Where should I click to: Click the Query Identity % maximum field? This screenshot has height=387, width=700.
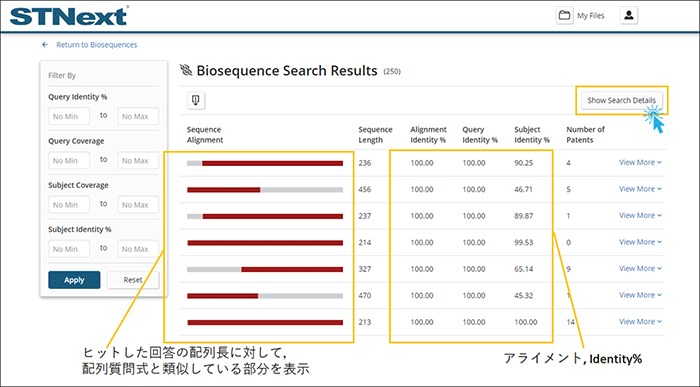pyautogui.click(x=138, y=116)
